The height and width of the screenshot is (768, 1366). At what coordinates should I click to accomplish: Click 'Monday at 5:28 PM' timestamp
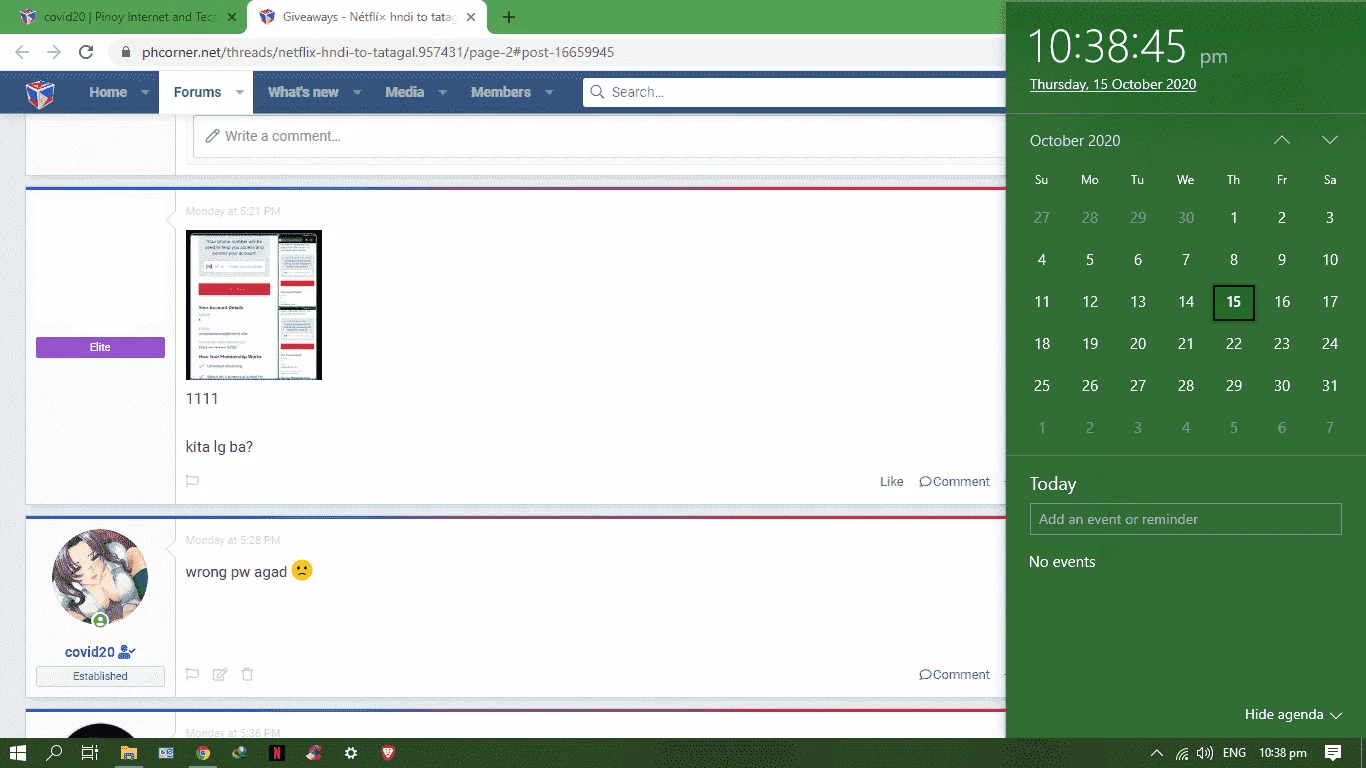[x=233, y=540]
